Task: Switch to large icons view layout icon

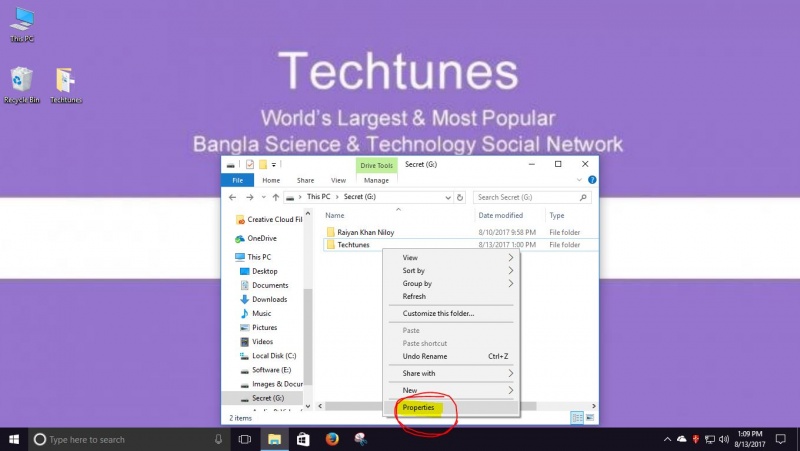Action: [590, 418]
